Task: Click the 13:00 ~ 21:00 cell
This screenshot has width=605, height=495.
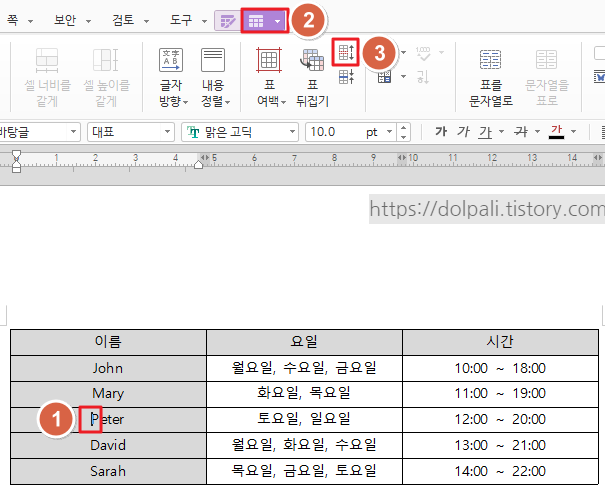Action: 500,446
